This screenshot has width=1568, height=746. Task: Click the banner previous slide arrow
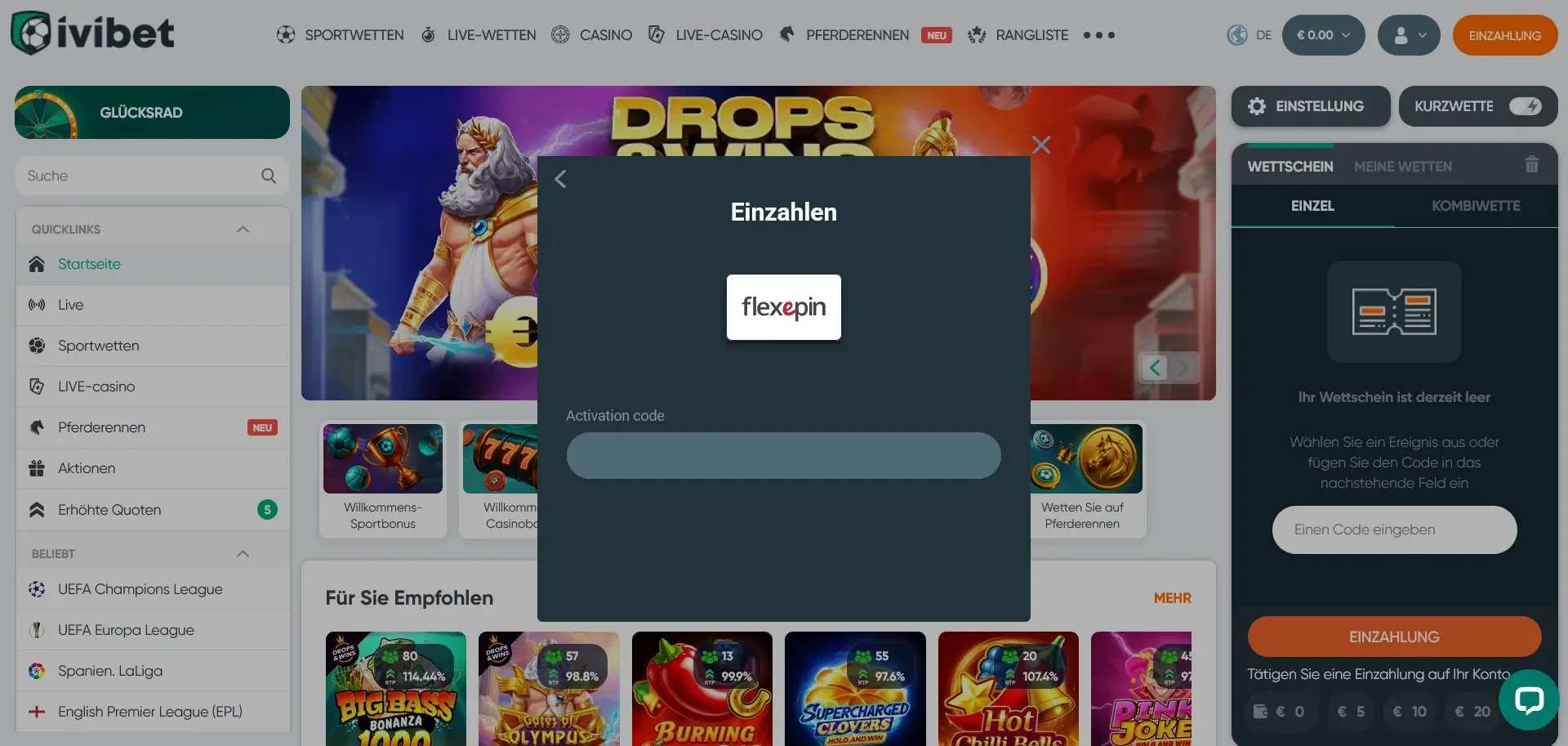point(1155,368)
